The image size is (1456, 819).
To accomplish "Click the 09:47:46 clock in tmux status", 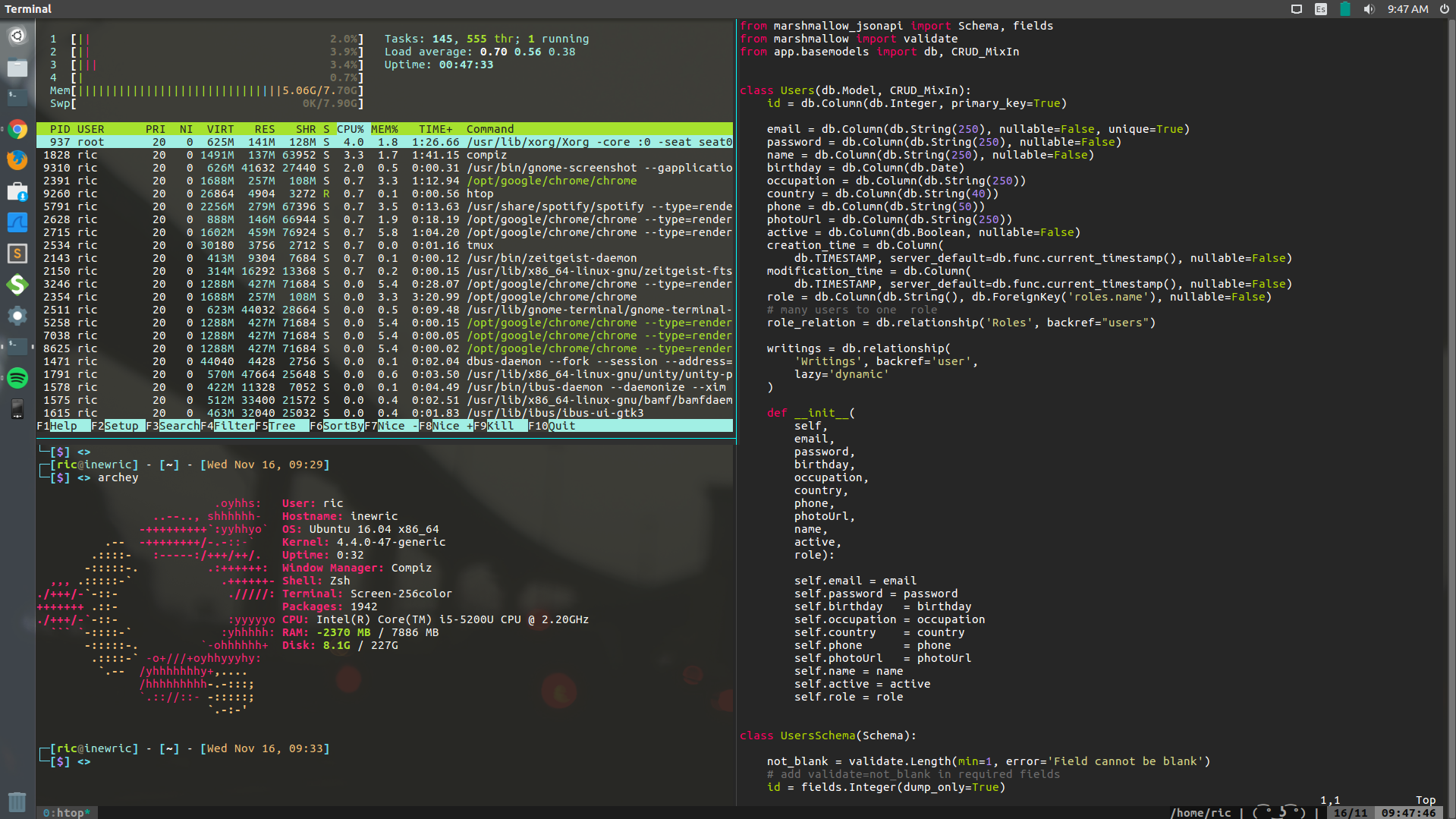I will [x=1408, y=813].
